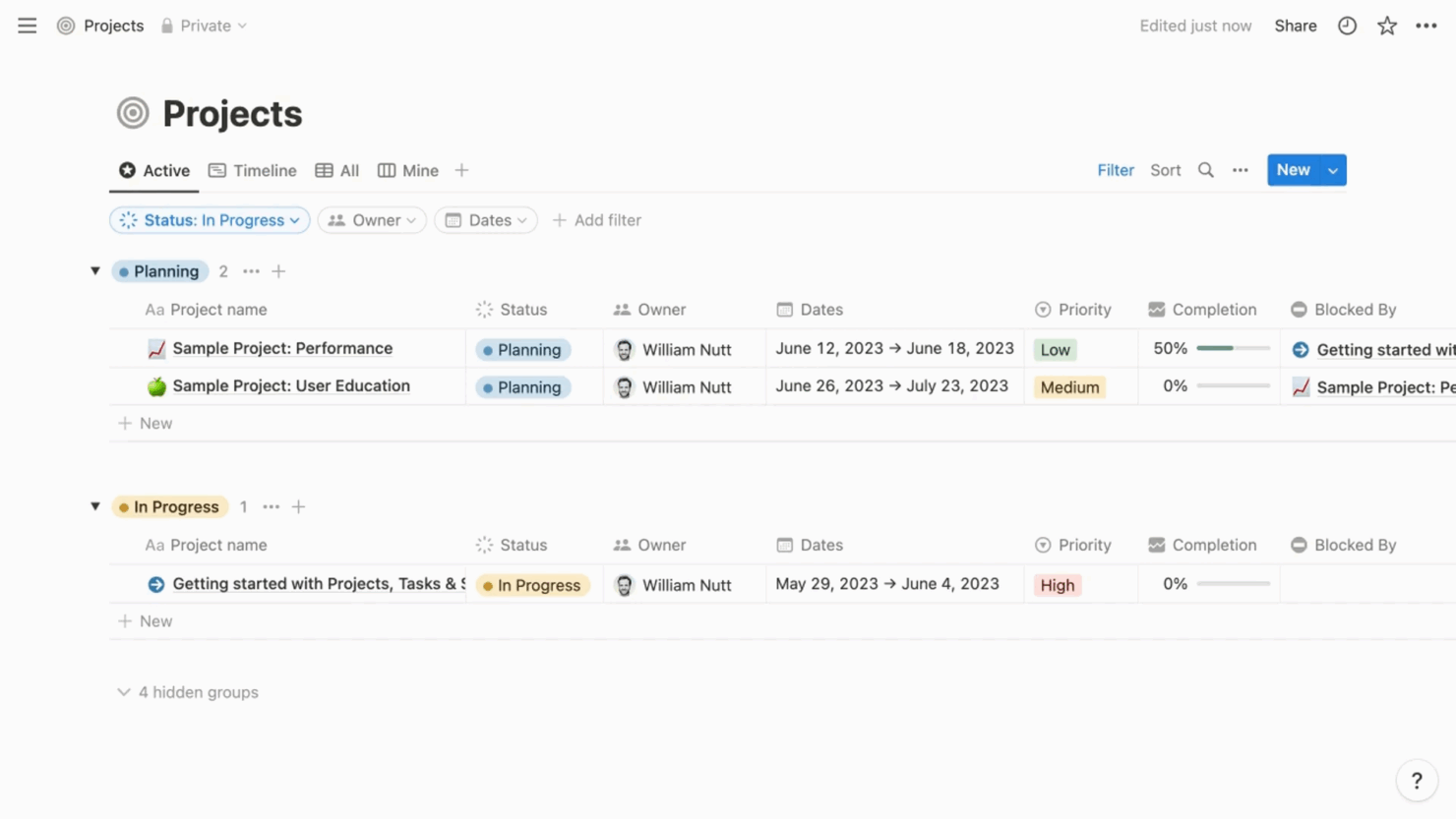The height and width of the screenshot is (819, 1456).
Task: Add a project with + New under In Progress
Action: (145, 620)
